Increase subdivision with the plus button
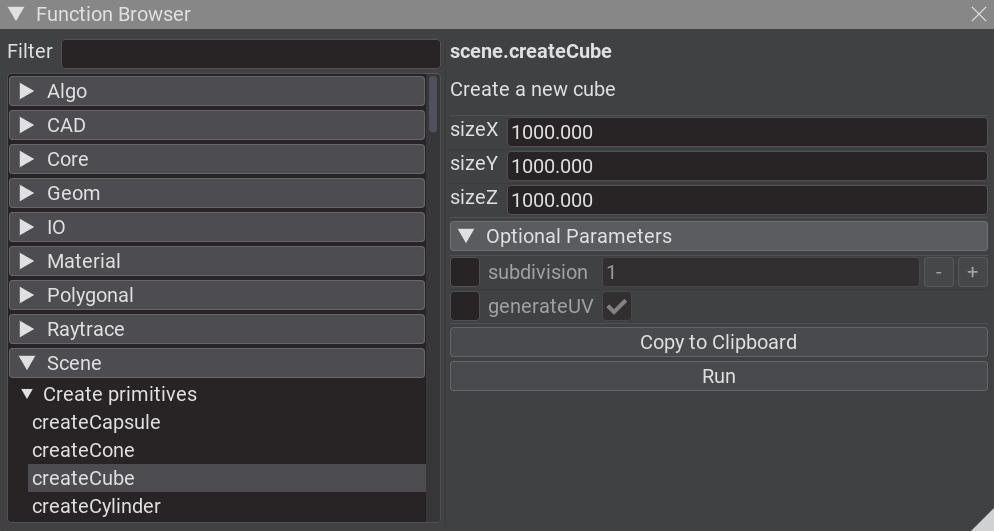This screenshot has height=531, width=994. click(972, 272)
